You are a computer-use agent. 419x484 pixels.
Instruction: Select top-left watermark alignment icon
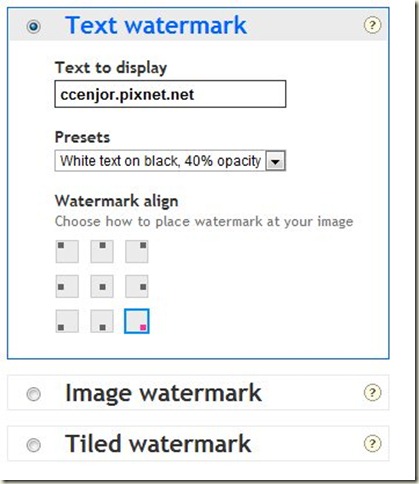tap(67, 252)
